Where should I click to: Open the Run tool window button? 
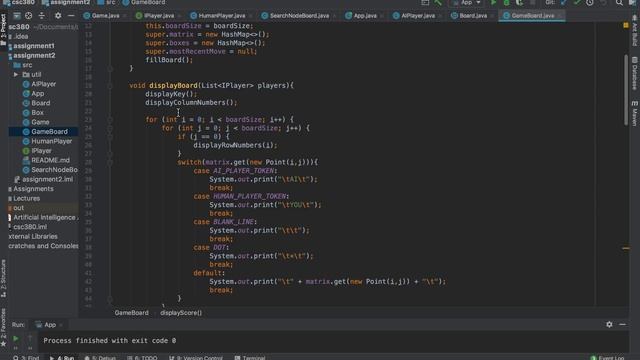[x=62, y=358]
